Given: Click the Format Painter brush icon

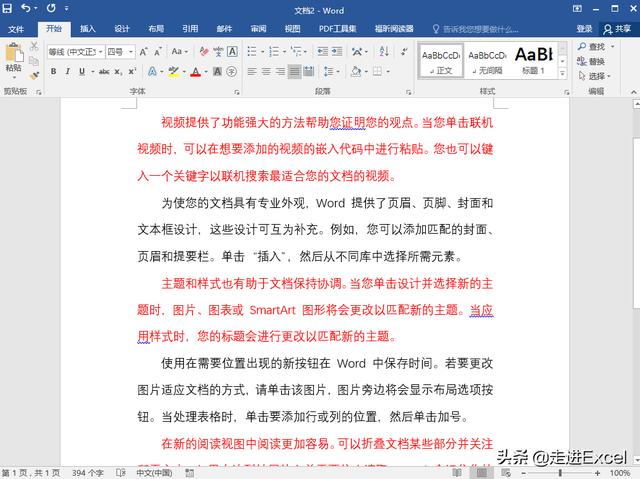Looking at the screenshot, I should [34, 75].
